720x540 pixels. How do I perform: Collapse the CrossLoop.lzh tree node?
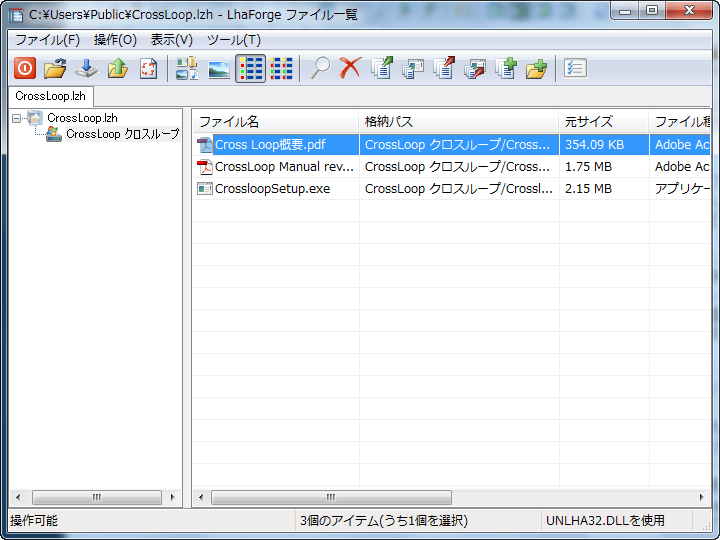point(17,118)
